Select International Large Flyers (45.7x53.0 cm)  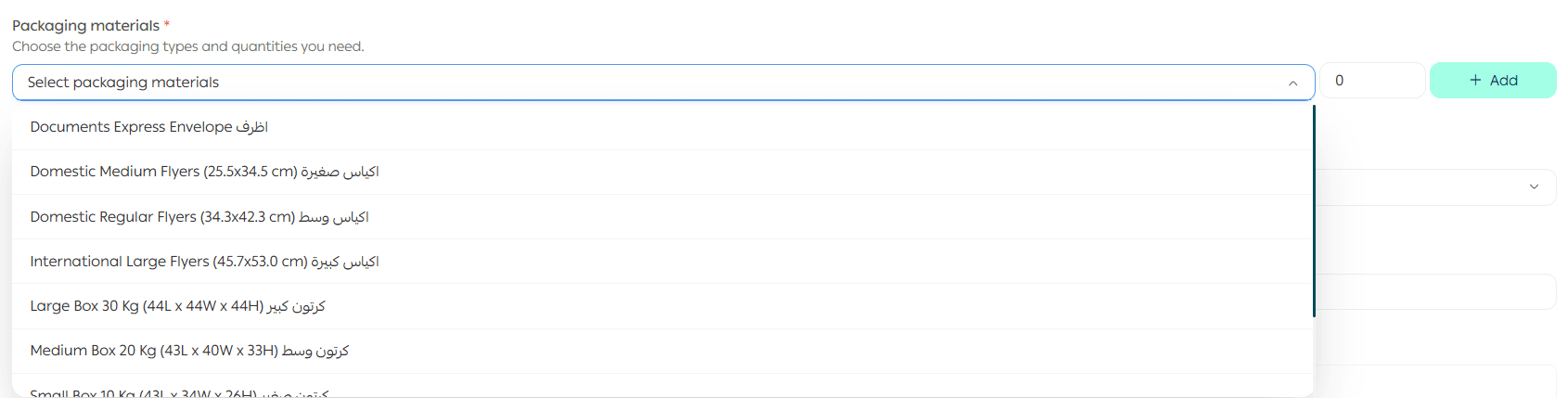click(204, 262)
